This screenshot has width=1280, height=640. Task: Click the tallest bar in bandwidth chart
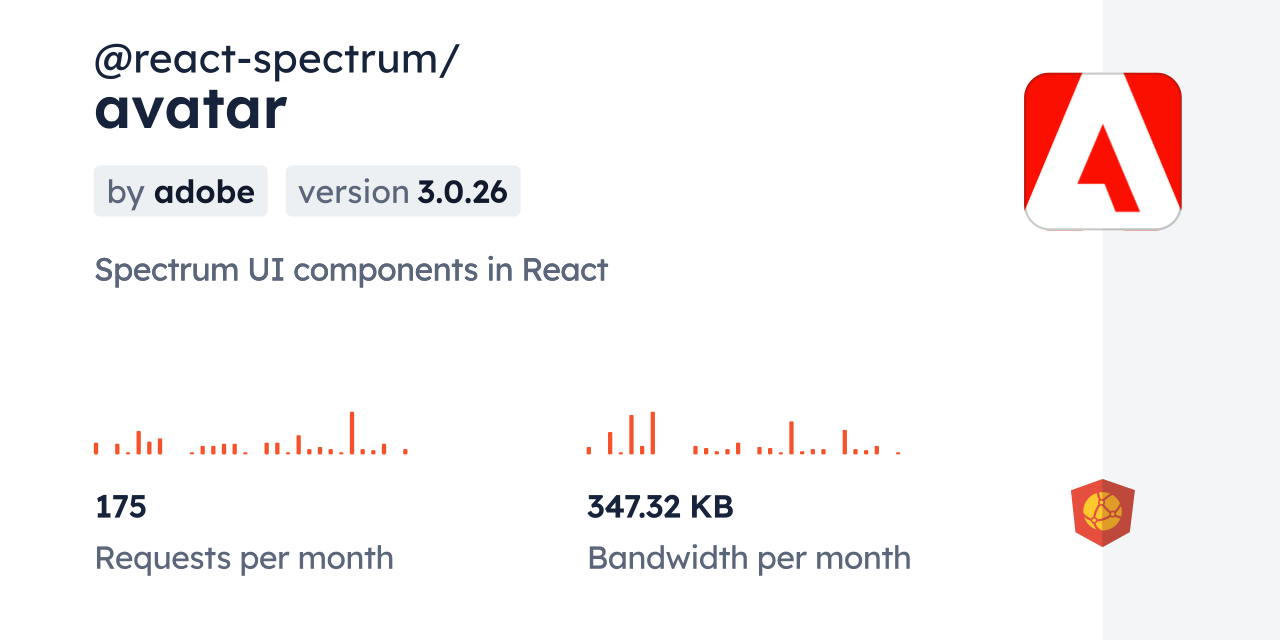coord(653,433)
